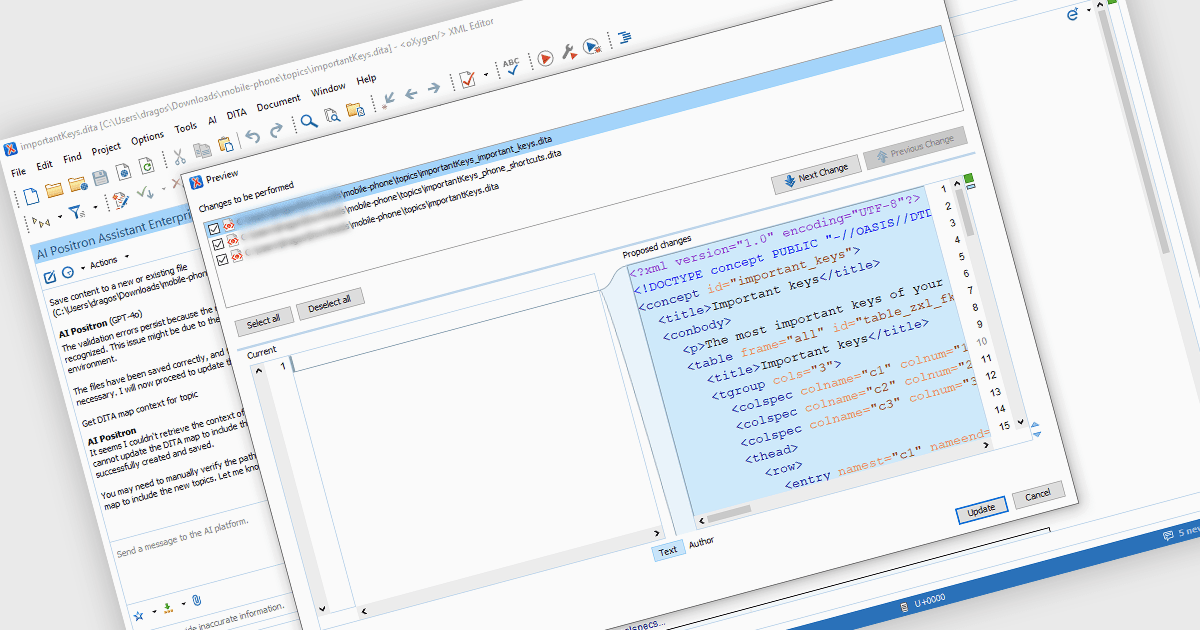The width and height of the screenshot is (1200, 630).
Task: Click the Find in Files icon
Action: click(x=332, y=115)
